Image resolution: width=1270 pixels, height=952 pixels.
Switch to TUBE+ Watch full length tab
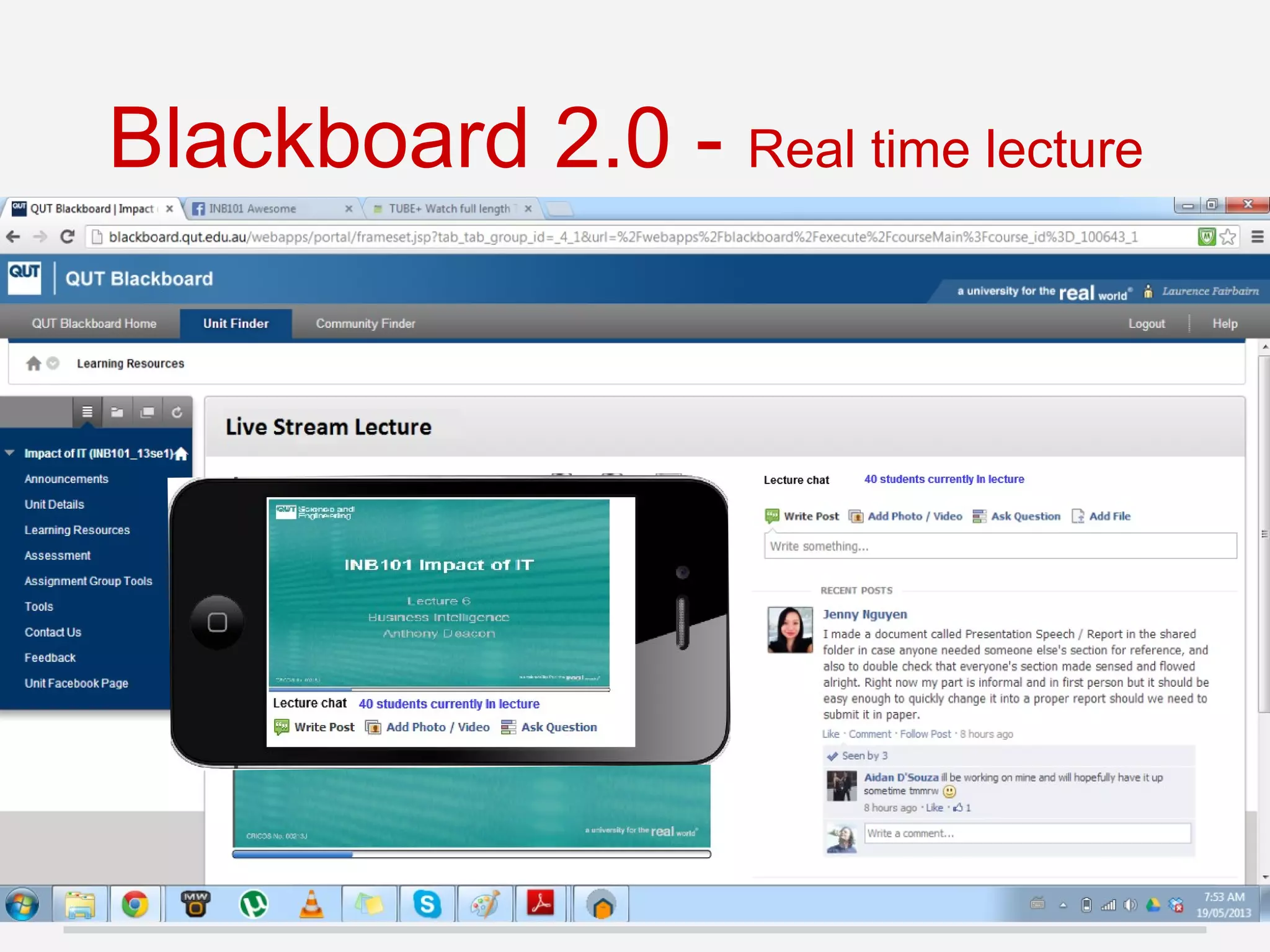tap(451, 208)
